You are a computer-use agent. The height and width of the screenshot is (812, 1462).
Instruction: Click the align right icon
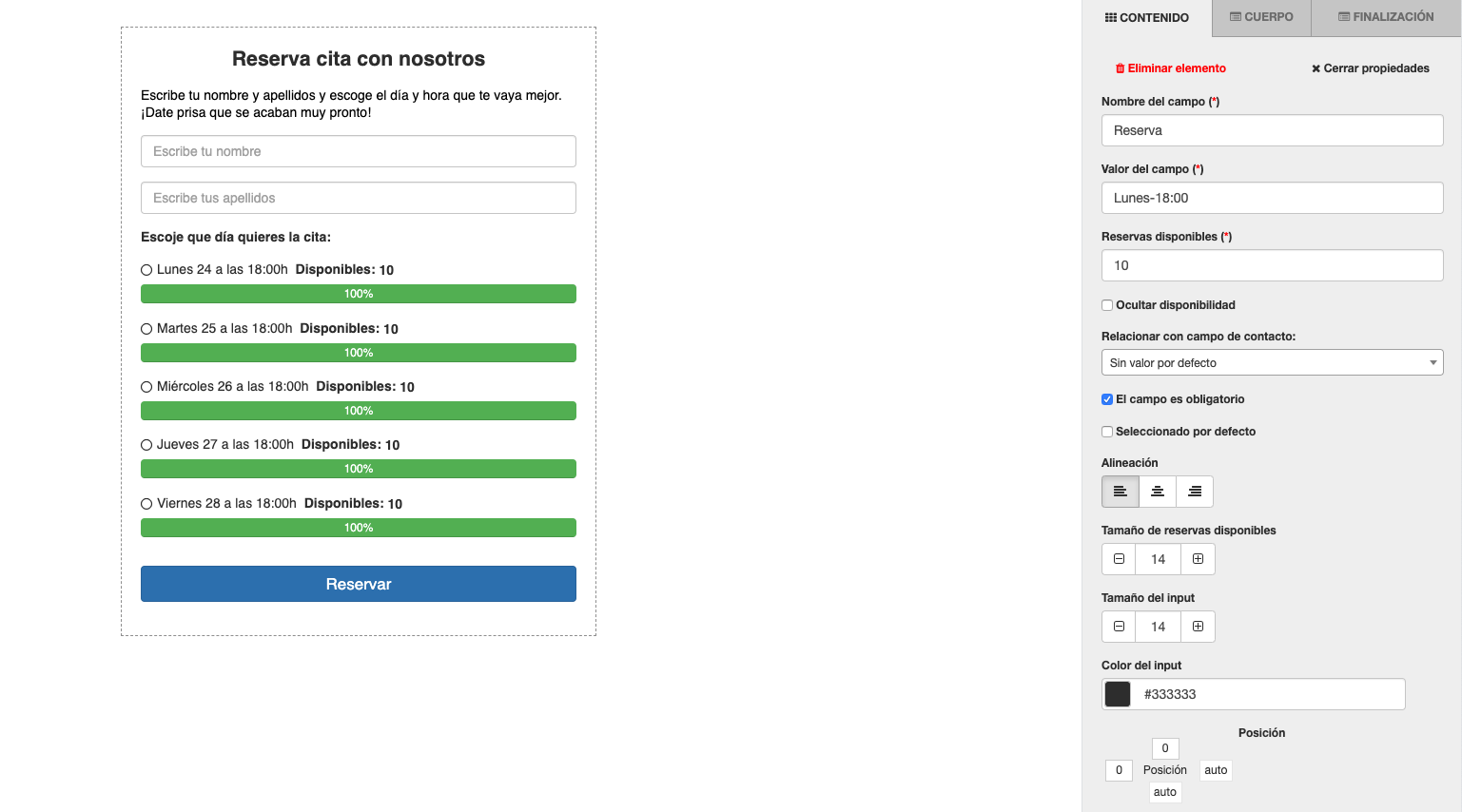point(1195,492)
